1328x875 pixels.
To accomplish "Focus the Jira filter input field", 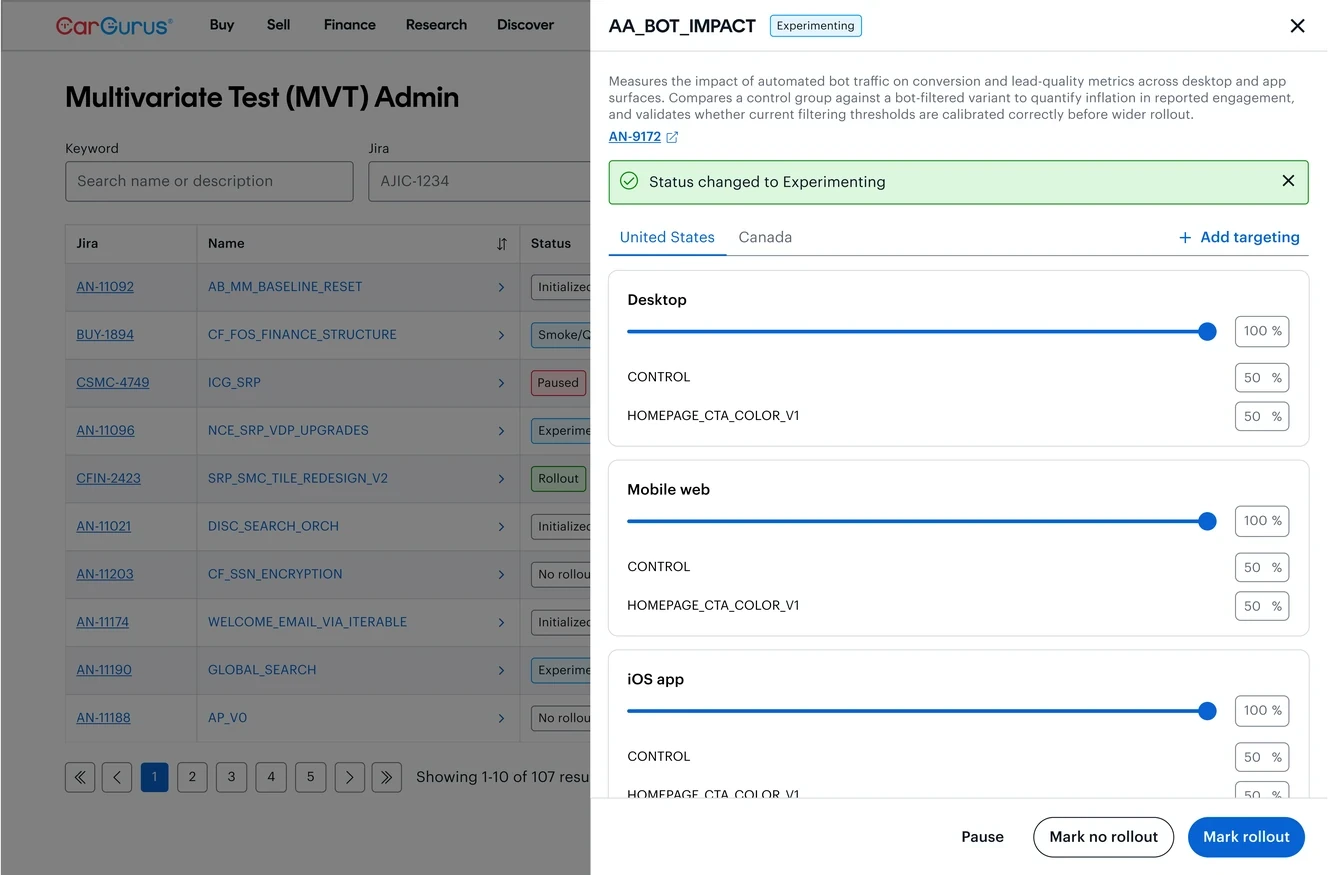I will pyautogui.click(x=480, y=182).
